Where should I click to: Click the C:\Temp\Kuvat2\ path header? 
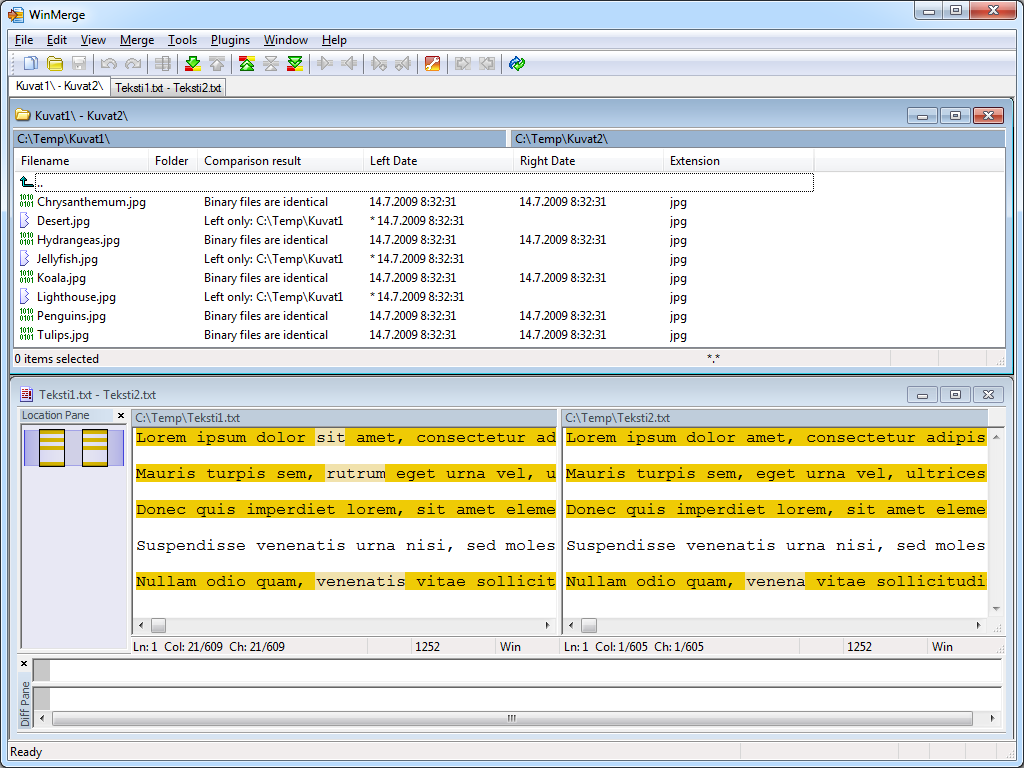pyautogui.click(x=758, y=138)
